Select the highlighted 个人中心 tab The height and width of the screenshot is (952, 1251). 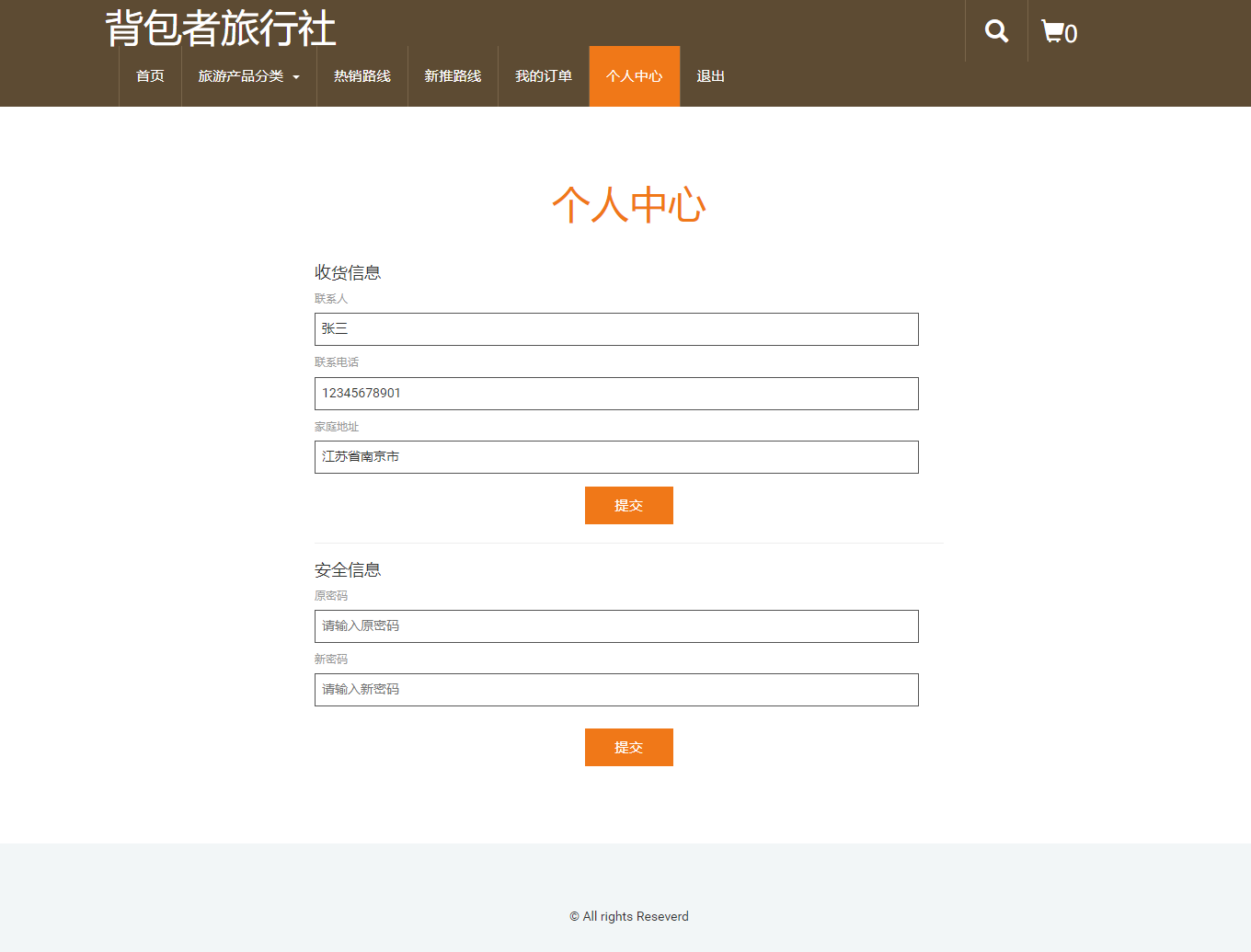(634, 76)
